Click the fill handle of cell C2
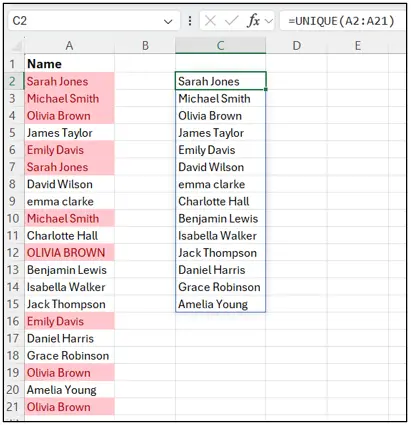411x425 pixels. [266, 89]
